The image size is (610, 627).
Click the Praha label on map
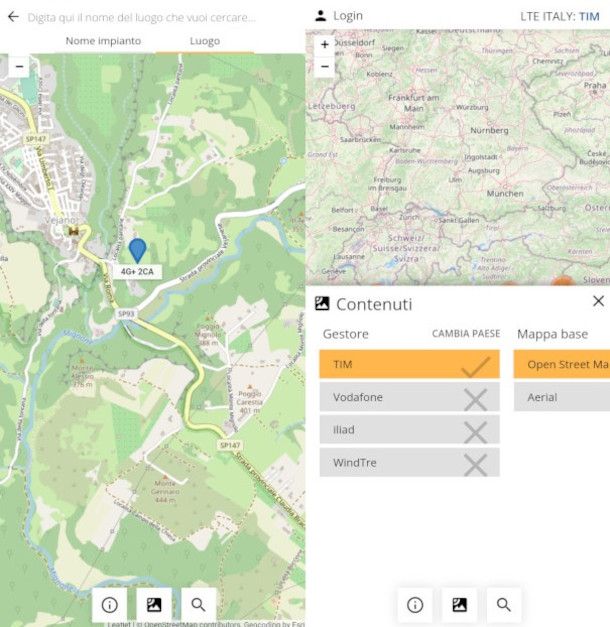pos(595,85)
